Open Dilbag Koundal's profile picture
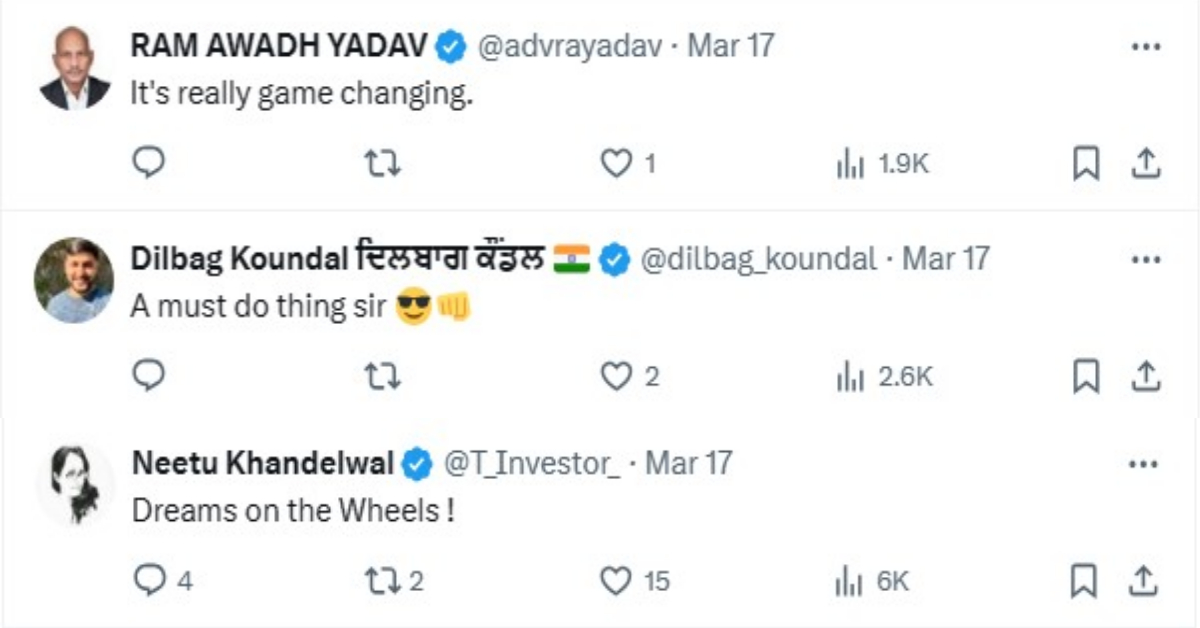The image size is (1200, 628). [74, 280]
